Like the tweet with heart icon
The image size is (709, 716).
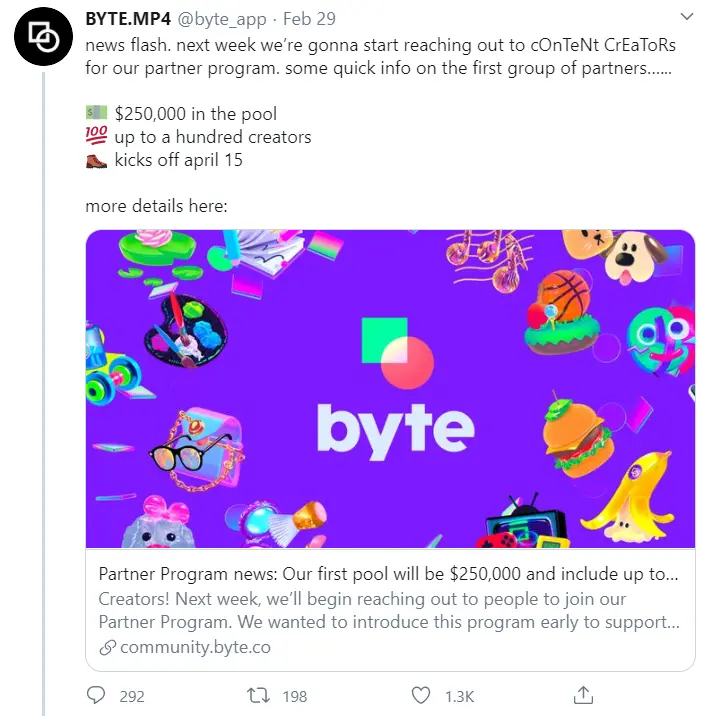click(421, 695)
